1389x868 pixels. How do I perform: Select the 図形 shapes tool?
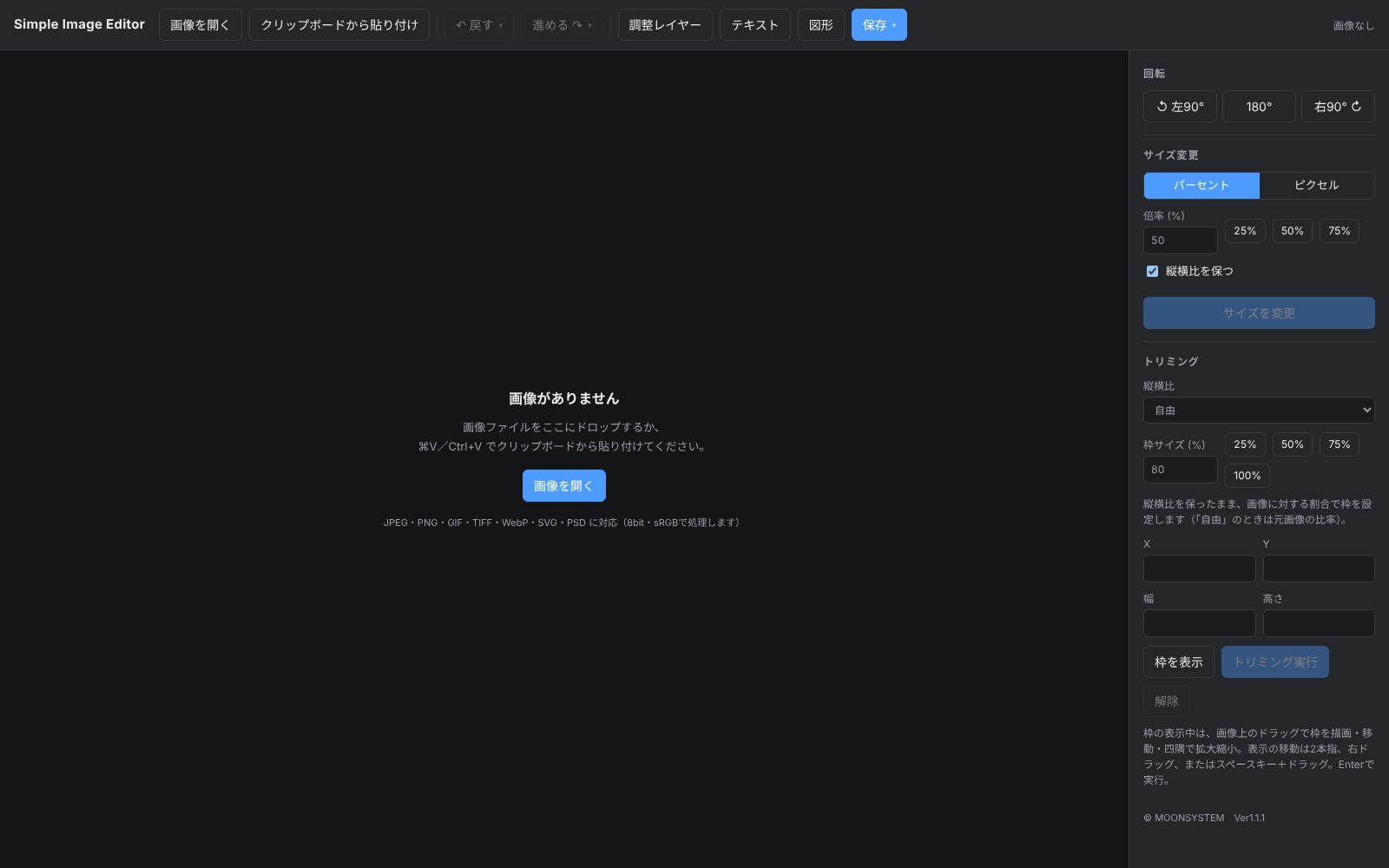click(821, 25)
